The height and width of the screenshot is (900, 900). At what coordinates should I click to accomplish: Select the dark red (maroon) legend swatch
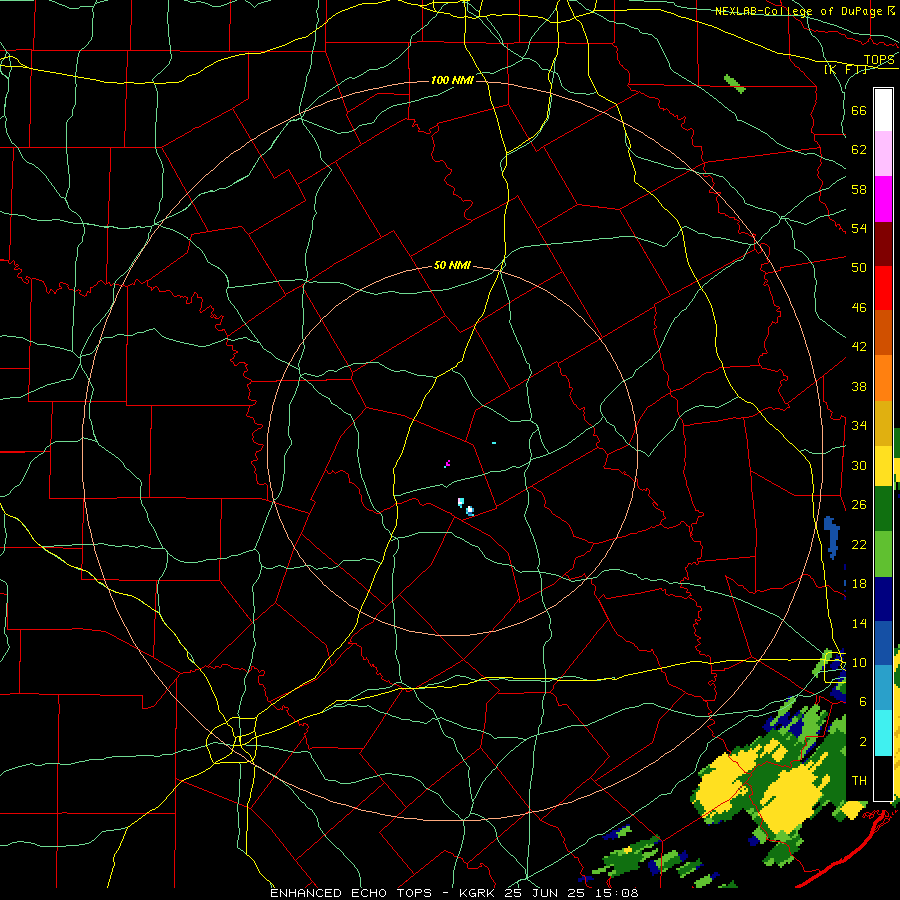[883, 243]
